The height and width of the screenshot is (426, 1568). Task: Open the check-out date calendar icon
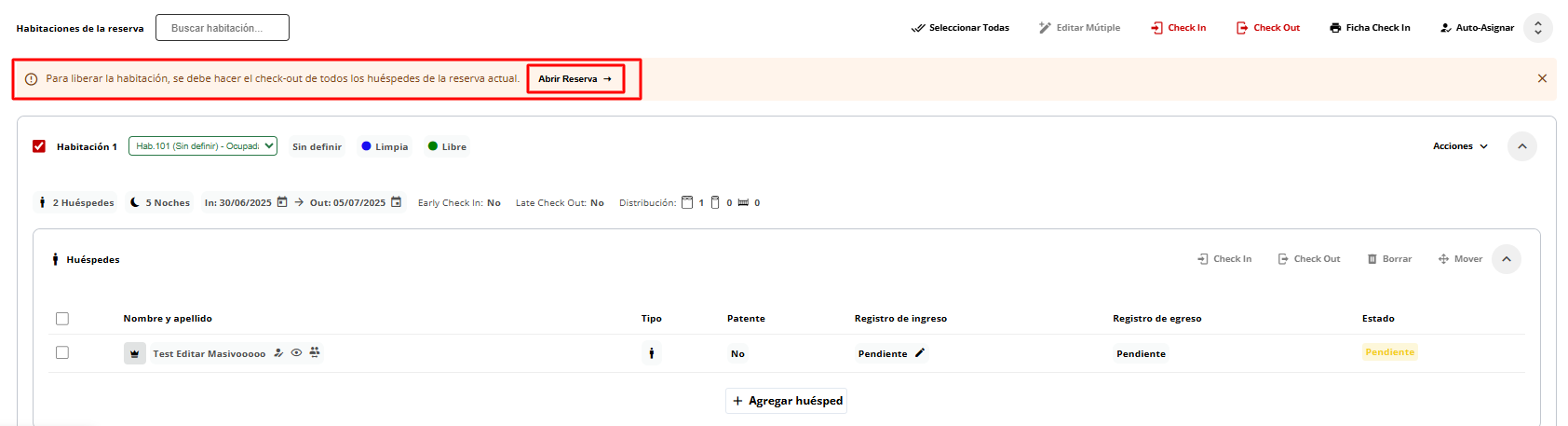(396, 202)
